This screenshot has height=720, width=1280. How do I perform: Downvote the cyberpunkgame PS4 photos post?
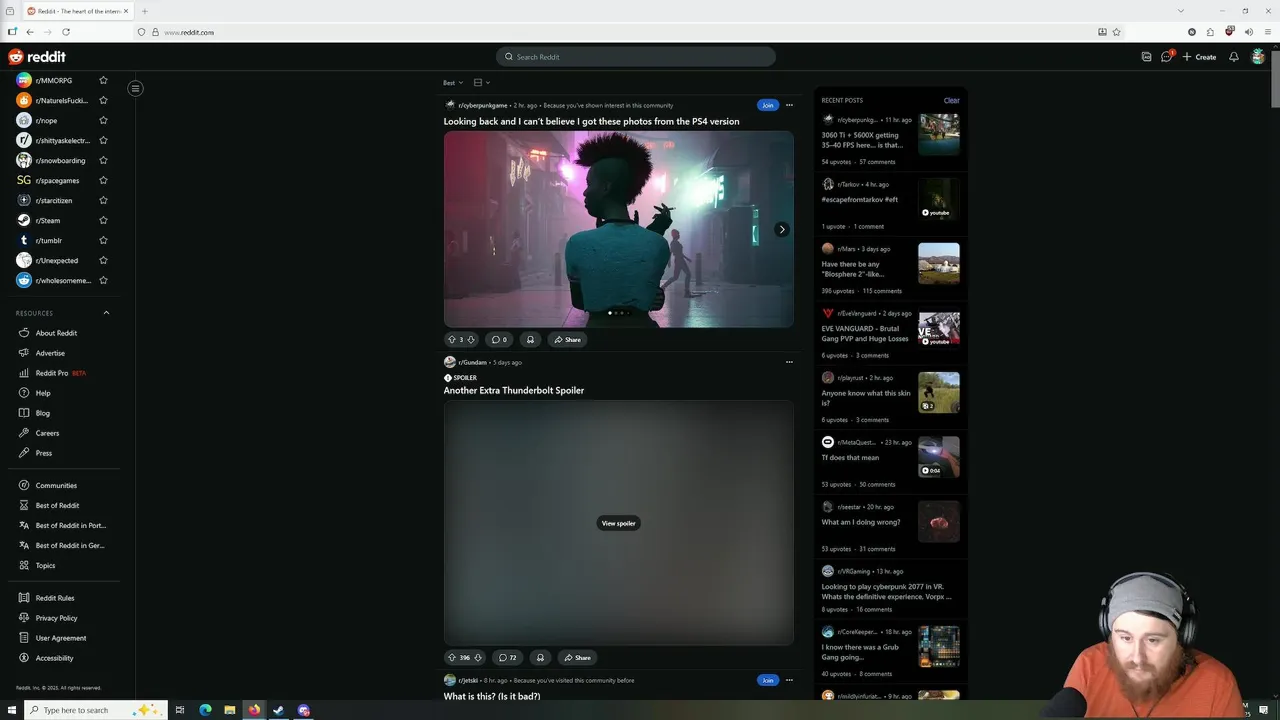coord(471,340)
